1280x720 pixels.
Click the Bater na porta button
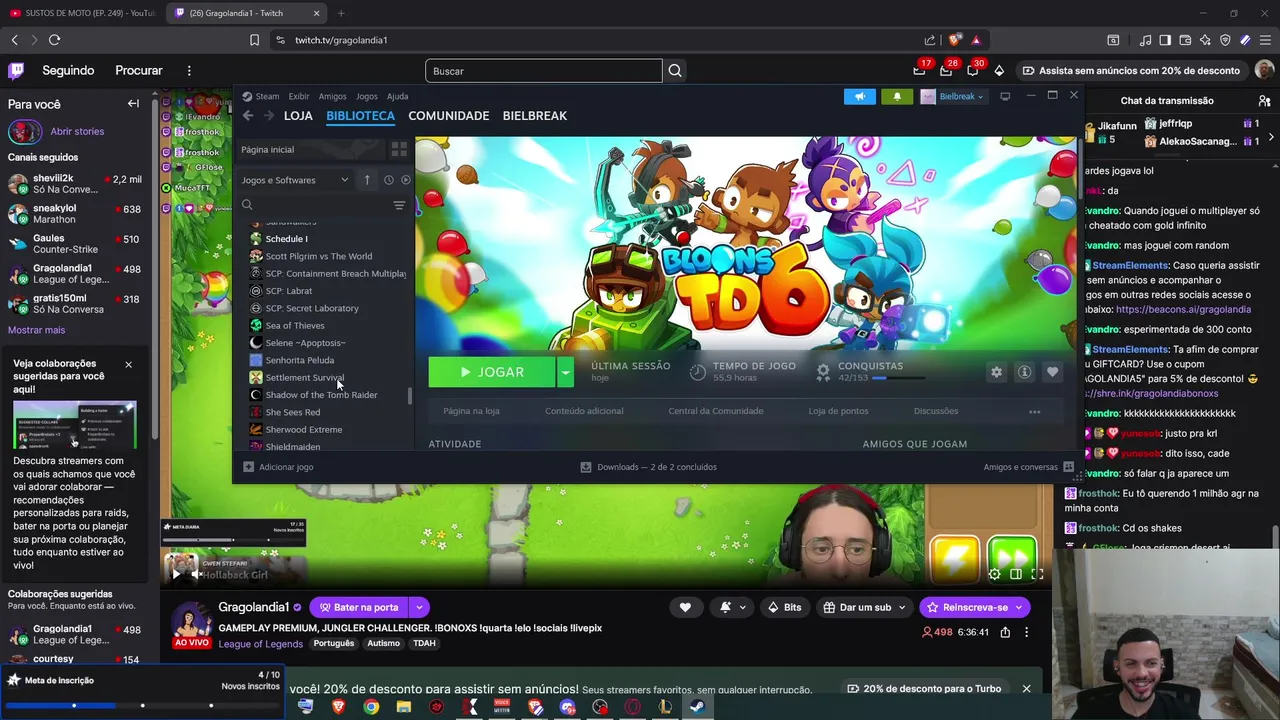360,607
